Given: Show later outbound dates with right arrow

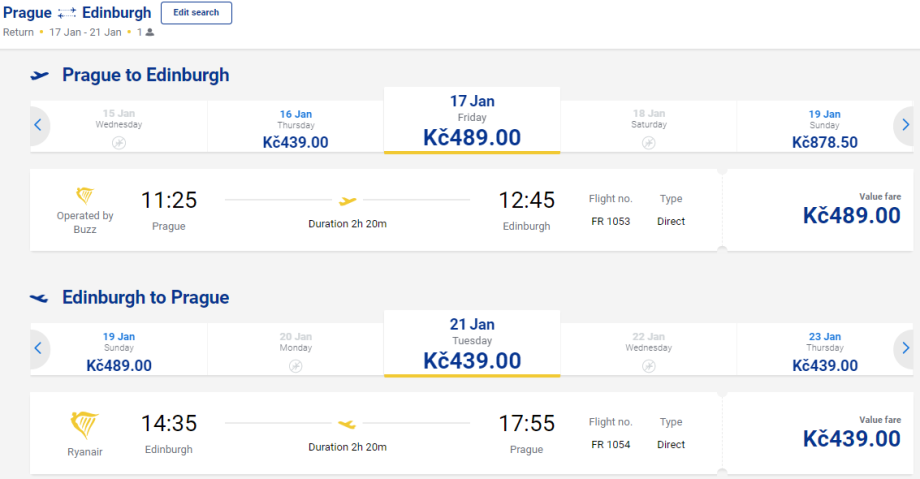Looking at the screenshot, I should point(905,126).
